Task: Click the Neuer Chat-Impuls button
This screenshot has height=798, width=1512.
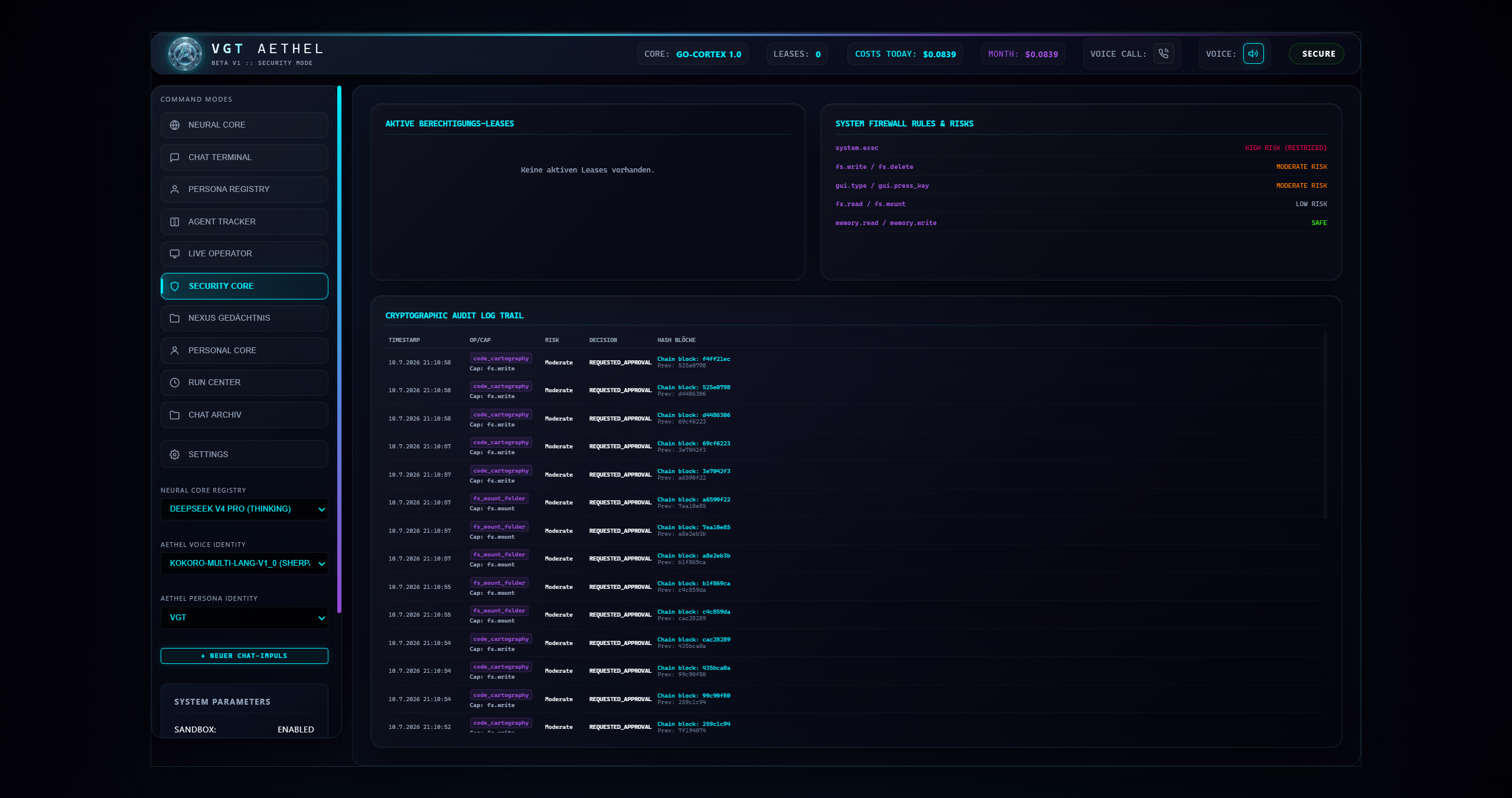Action: tap(245, 656)
